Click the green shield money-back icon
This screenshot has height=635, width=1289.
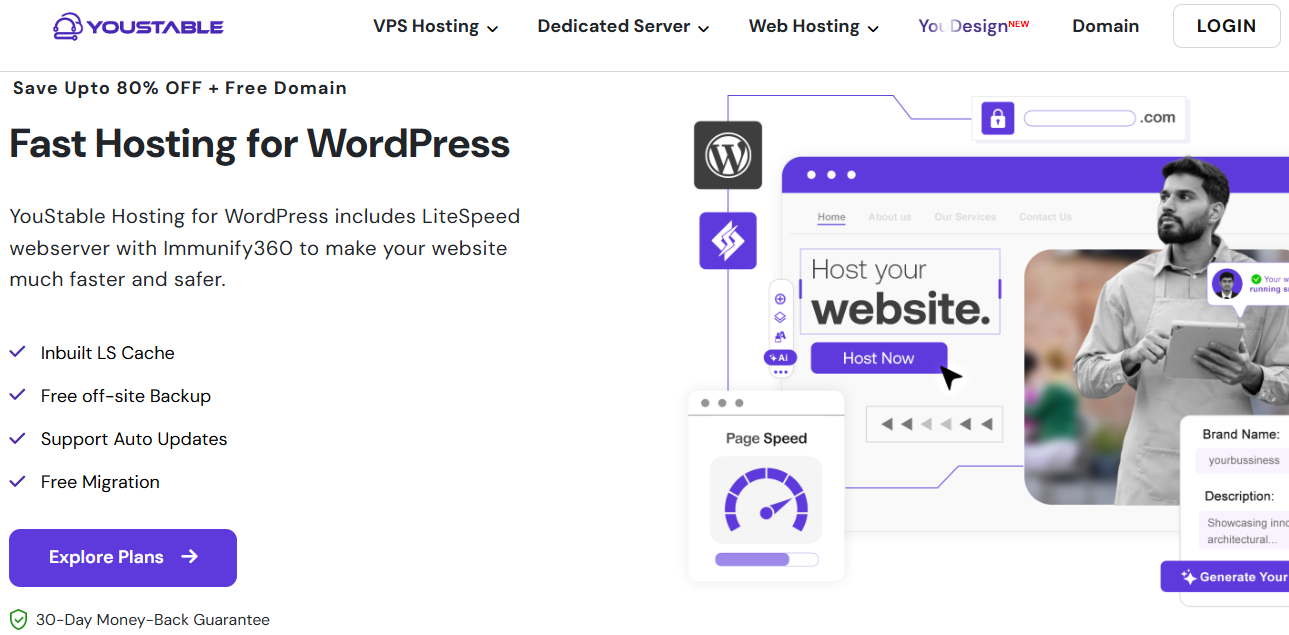pyautogui.click(x=18, y=620)
